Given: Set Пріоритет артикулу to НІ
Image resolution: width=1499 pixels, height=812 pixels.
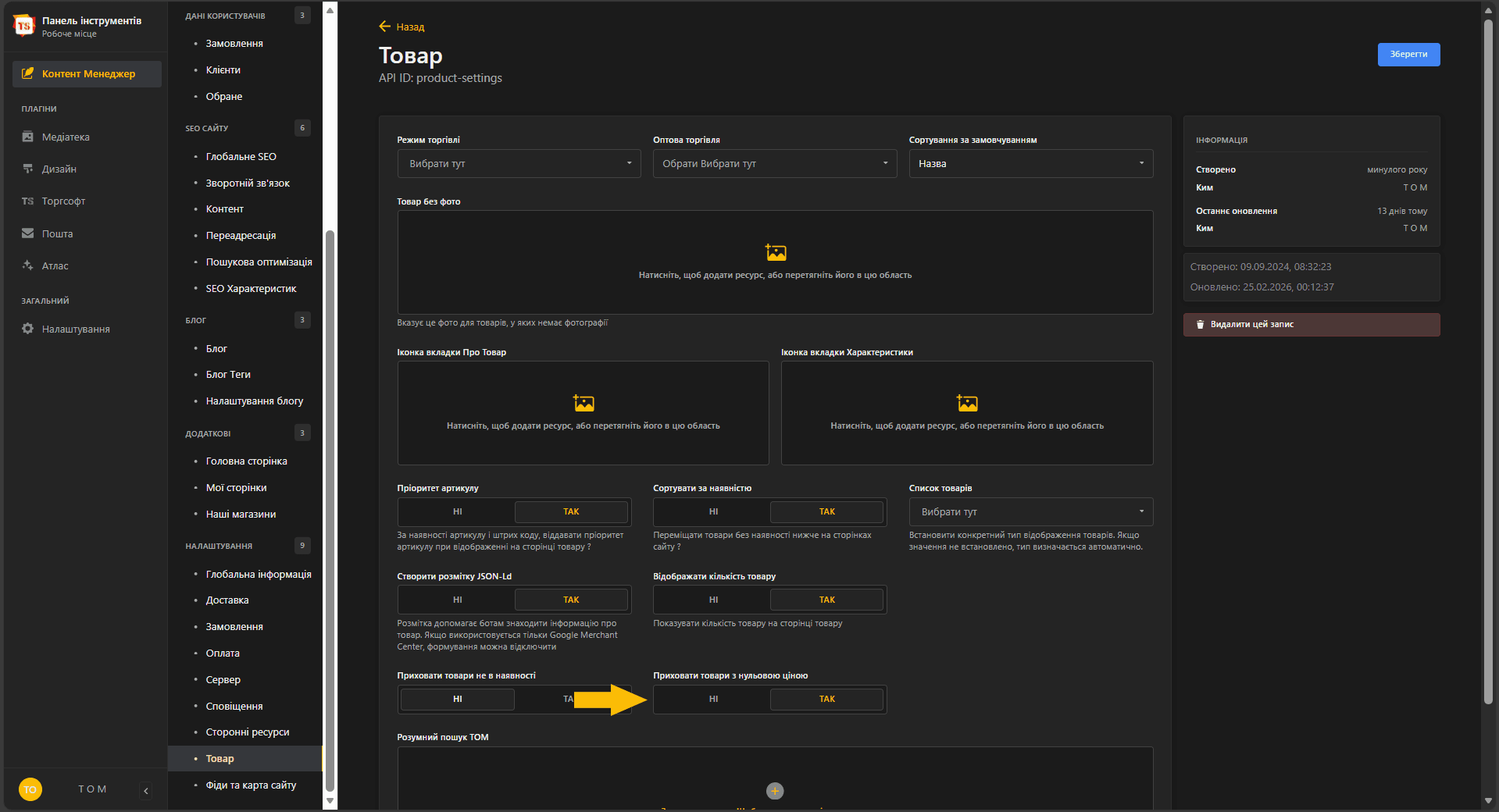Looking at the screenshot, I should 458,512.
